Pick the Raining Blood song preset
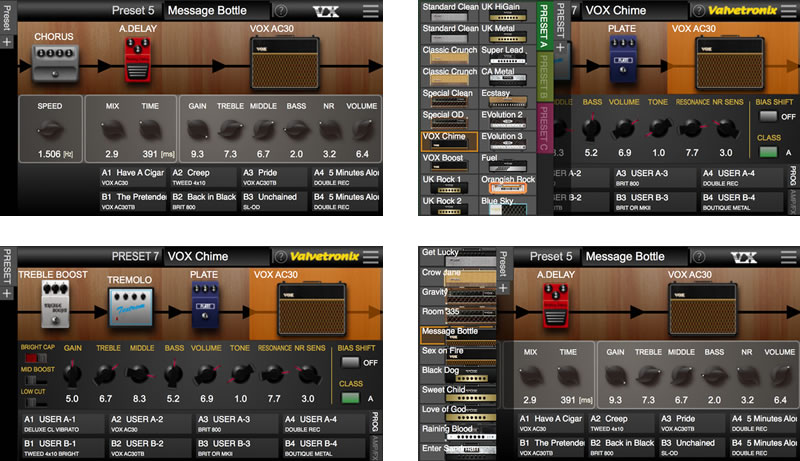Viewport: 800px width, 461px height. pos(458,432)
